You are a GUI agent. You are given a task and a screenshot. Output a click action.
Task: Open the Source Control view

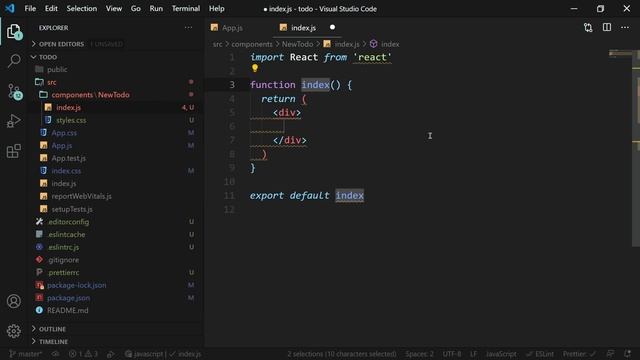point(14,91)
